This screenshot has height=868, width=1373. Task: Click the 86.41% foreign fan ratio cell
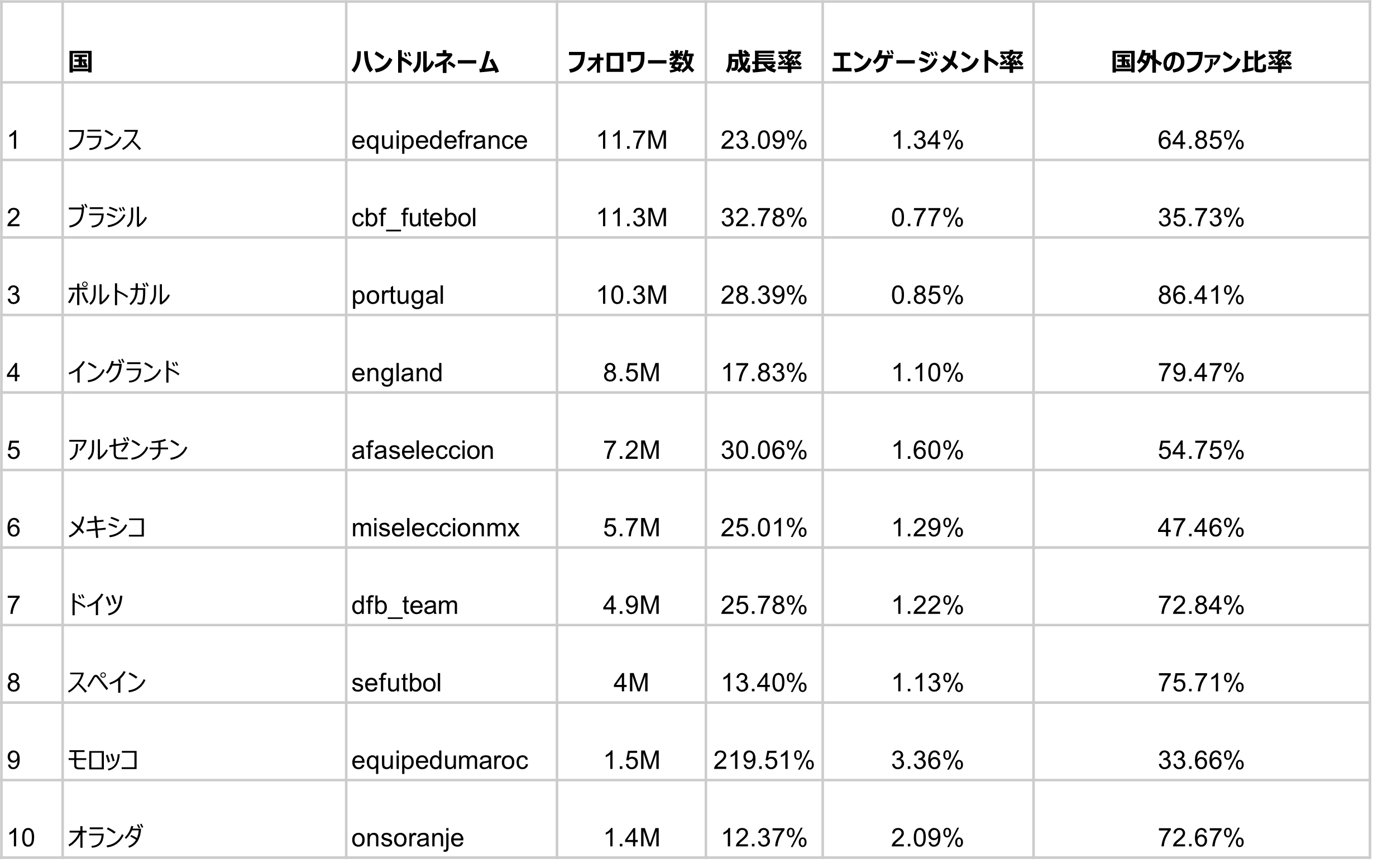(x=1202, y=276)
